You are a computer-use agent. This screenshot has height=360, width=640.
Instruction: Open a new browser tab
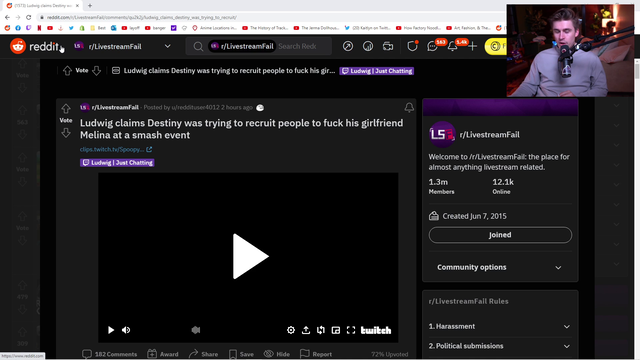(90, 6)
